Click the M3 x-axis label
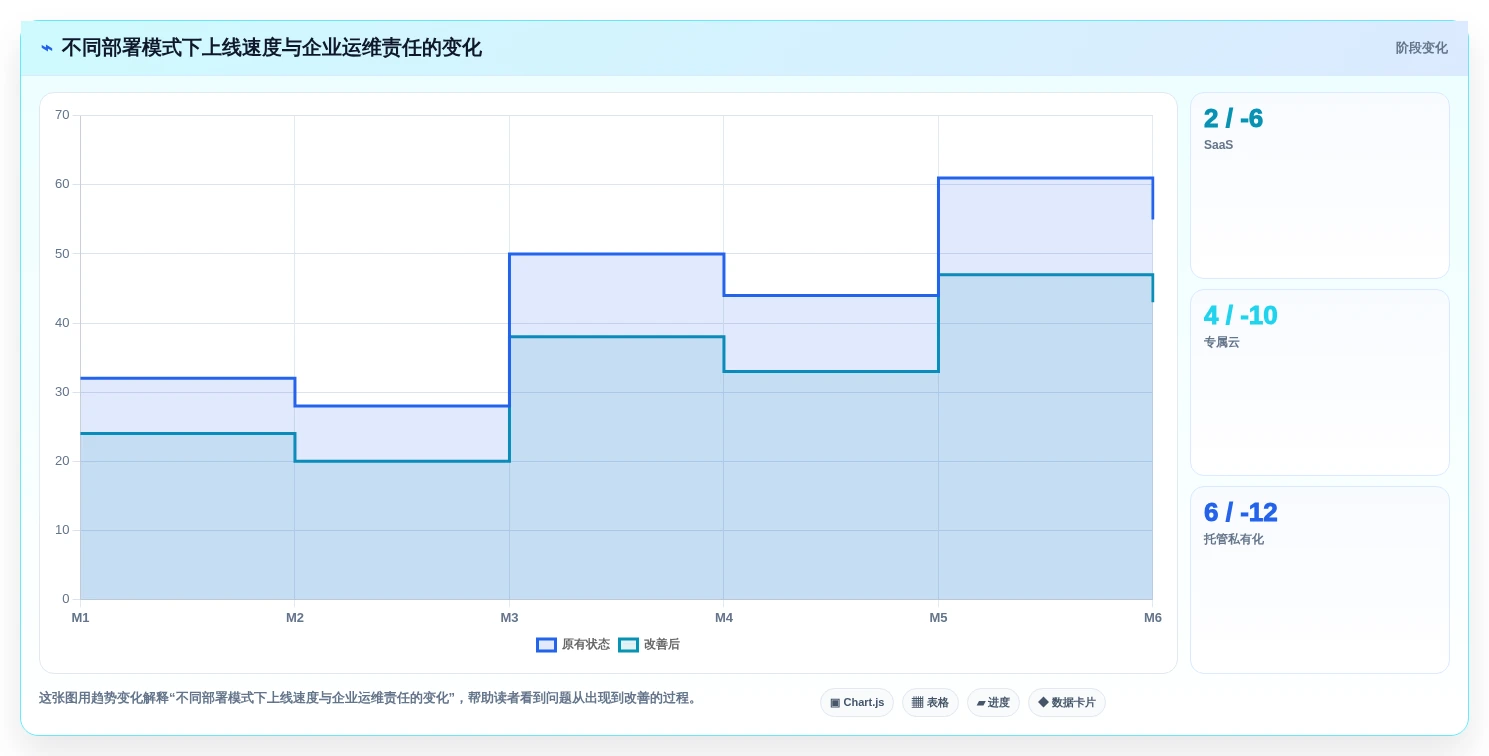 point(509,618)
